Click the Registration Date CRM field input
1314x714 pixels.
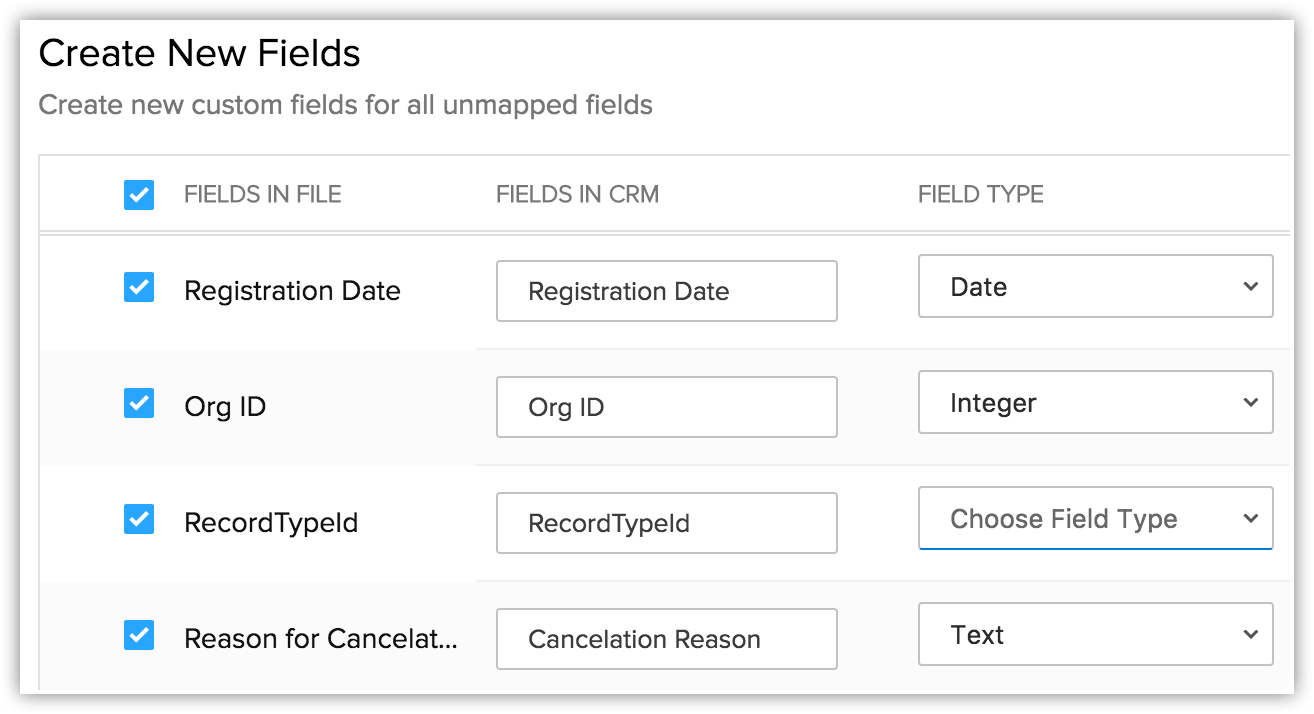tap(666, 291)
